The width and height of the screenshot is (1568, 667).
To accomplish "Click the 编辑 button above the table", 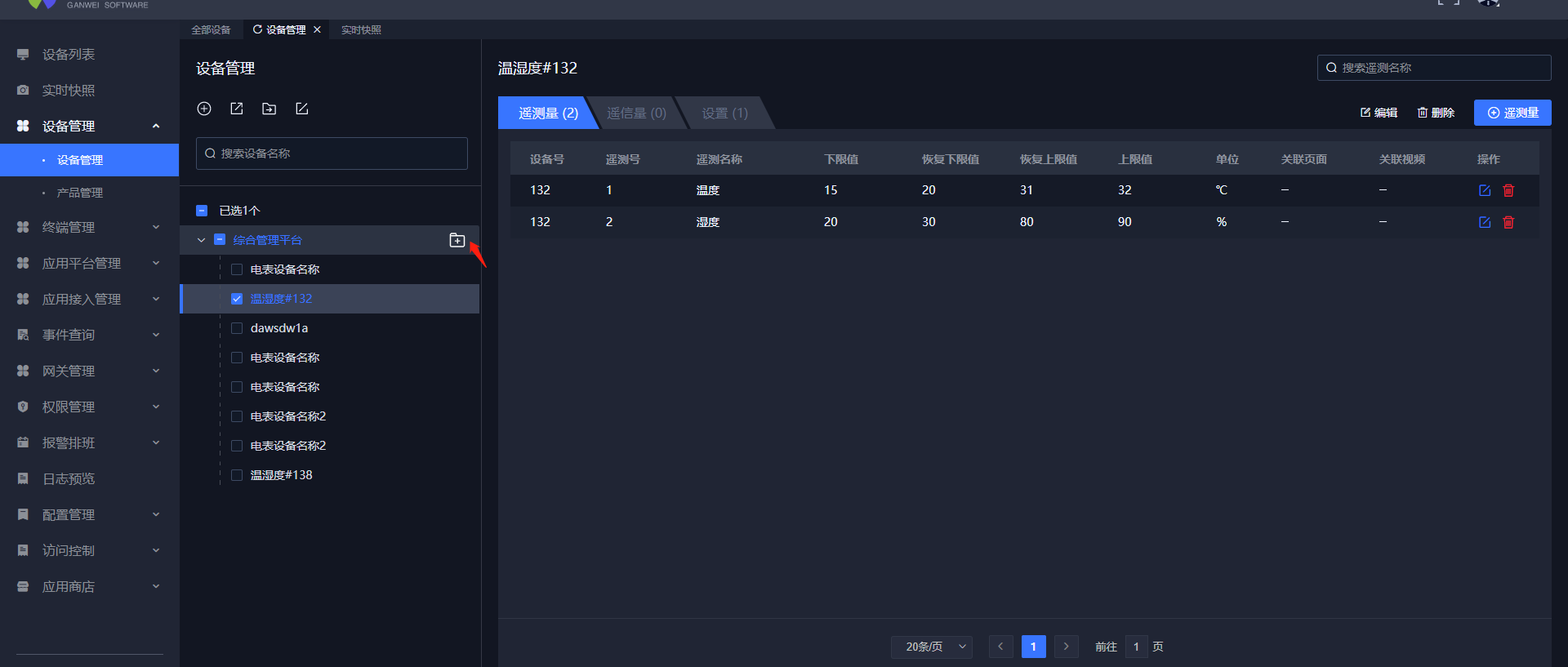I will 1379,113.
